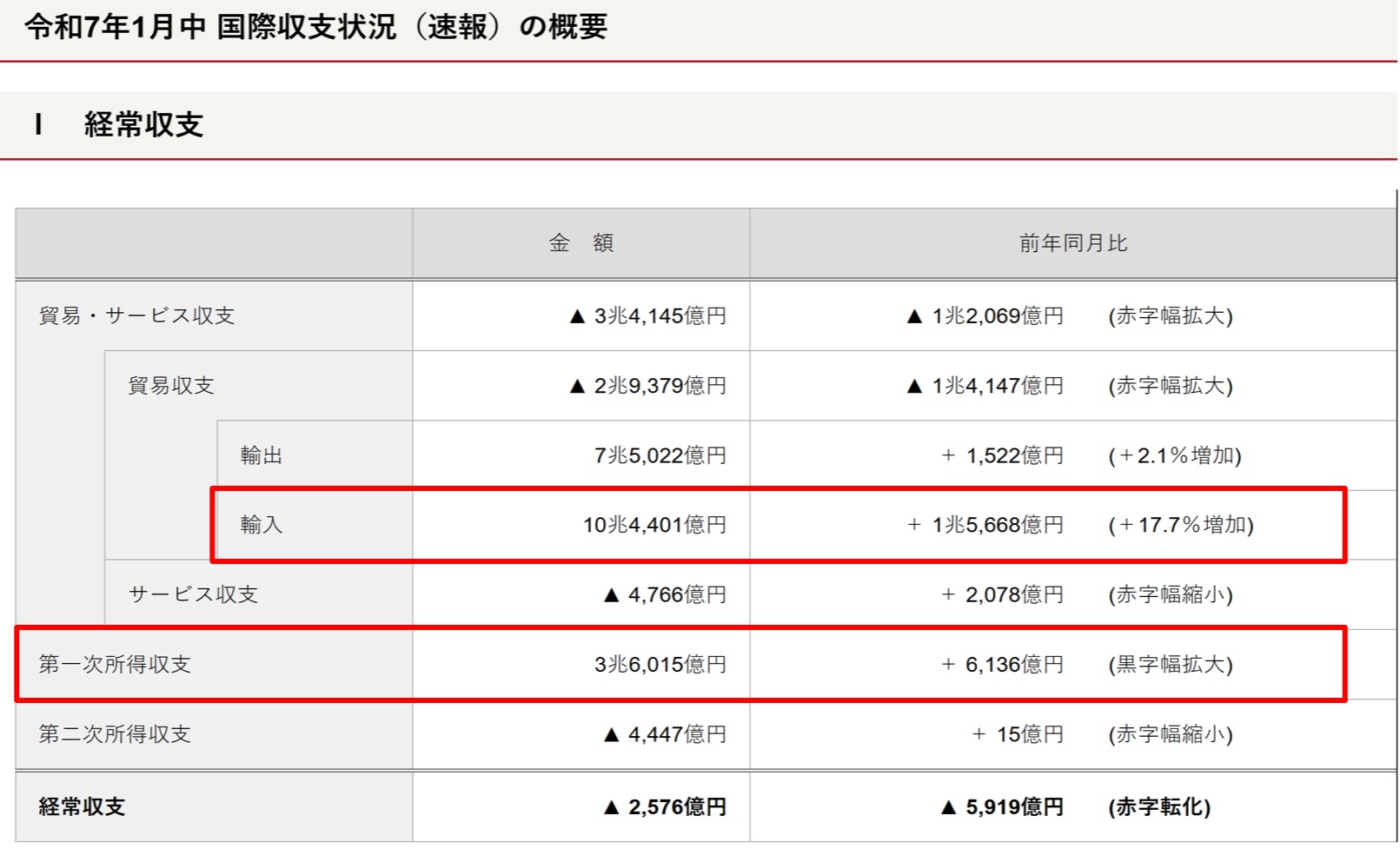Screen dimensions: 1400x849
Task: Click the primary income amount 3兆6,015億円
Action: 660,665
